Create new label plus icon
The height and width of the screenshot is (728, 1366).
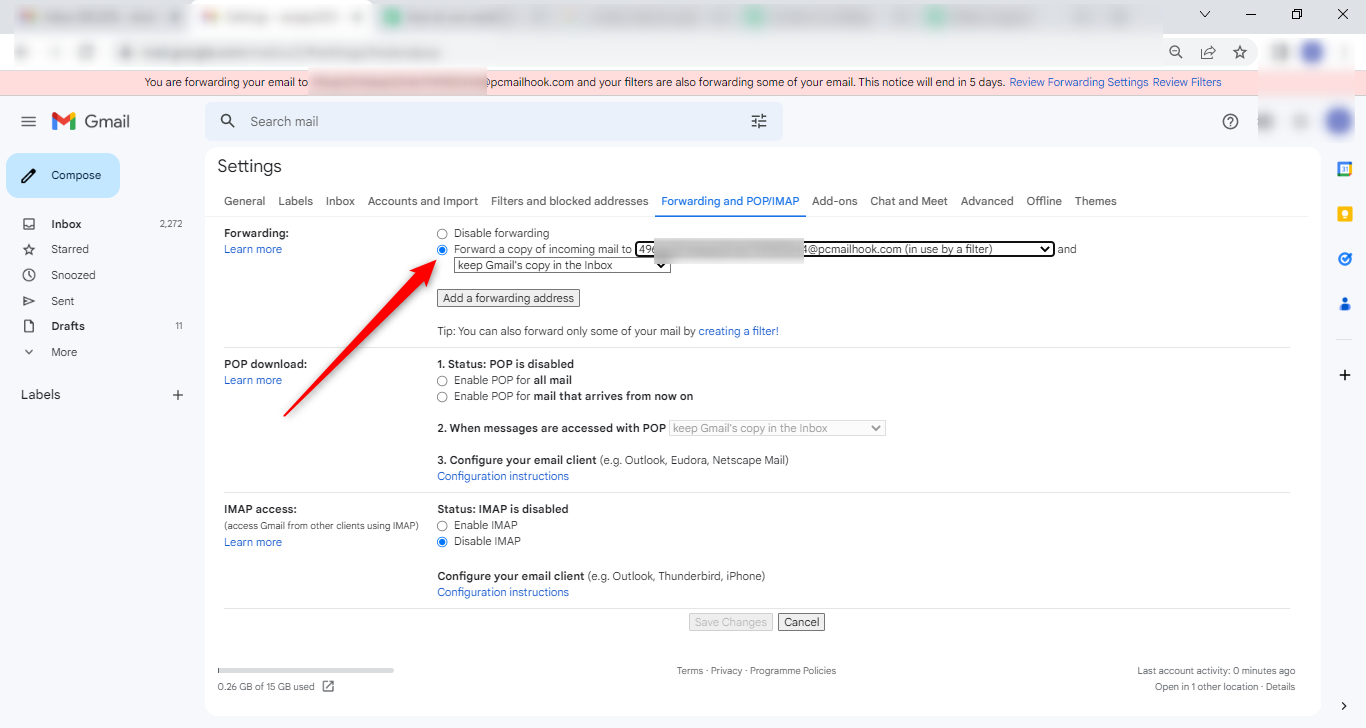coord(178,395)
